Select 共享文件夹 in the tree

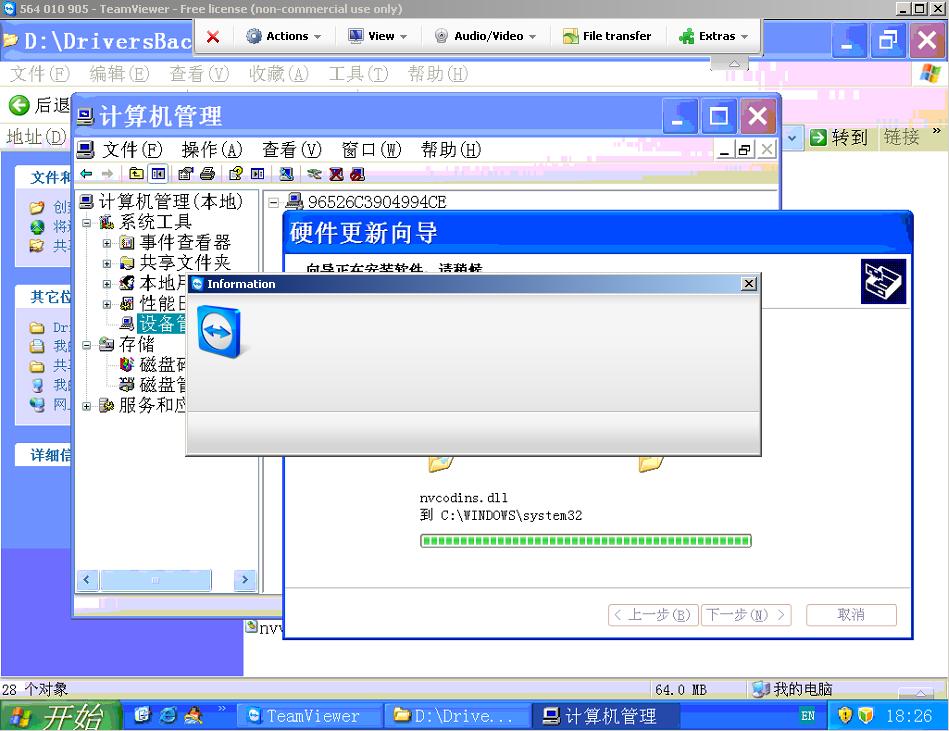(184, 263)
